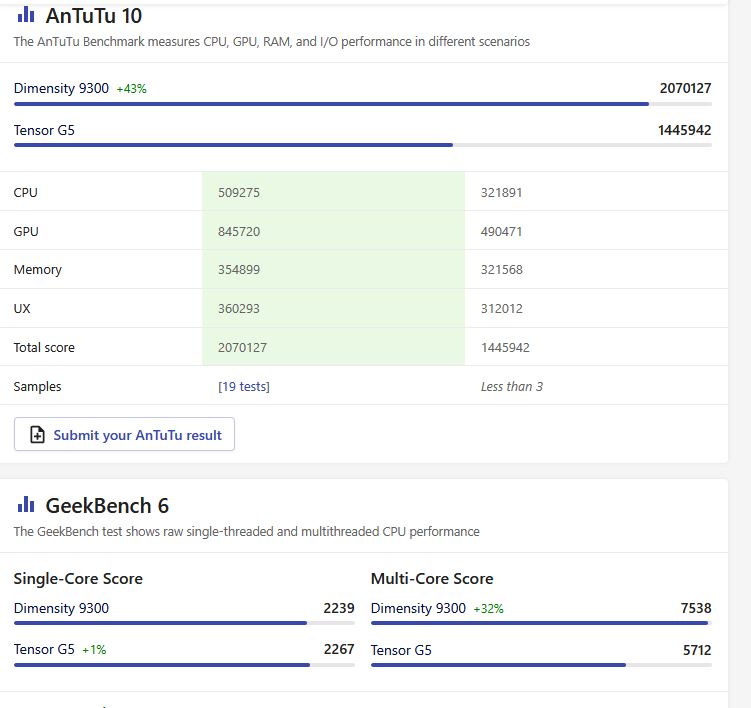Click the GPU score 845720 cell

[x=239, y=231]
